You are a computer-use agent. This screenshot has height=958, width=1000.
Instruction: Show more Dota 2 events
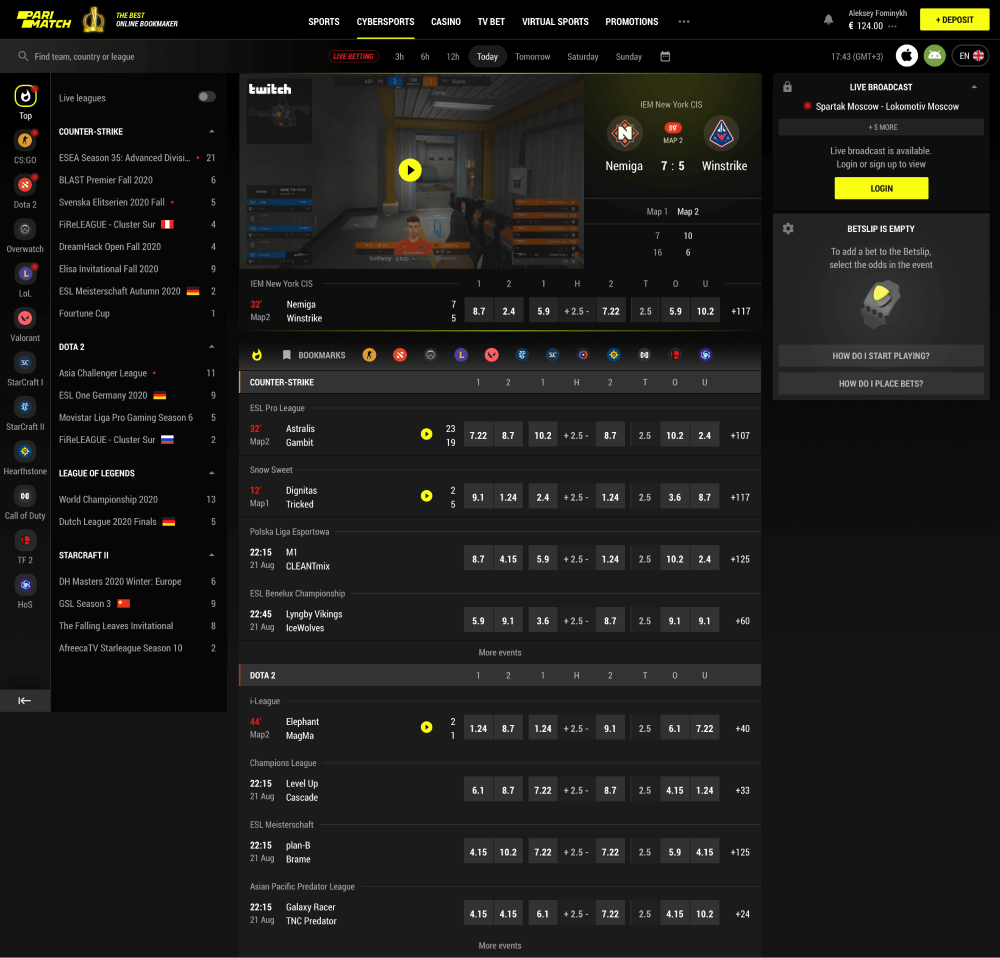pyautogui.click(x=500, y=945)
